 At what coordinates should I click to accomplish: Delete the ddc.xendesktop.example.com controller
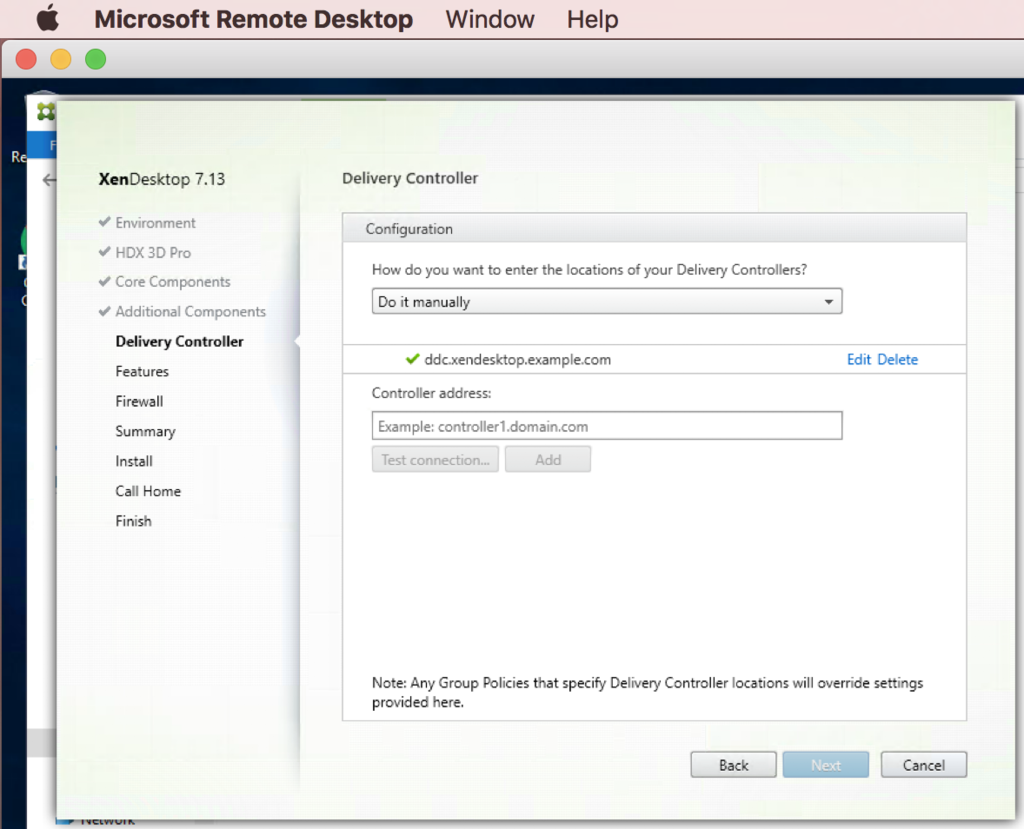click(897, 359)
